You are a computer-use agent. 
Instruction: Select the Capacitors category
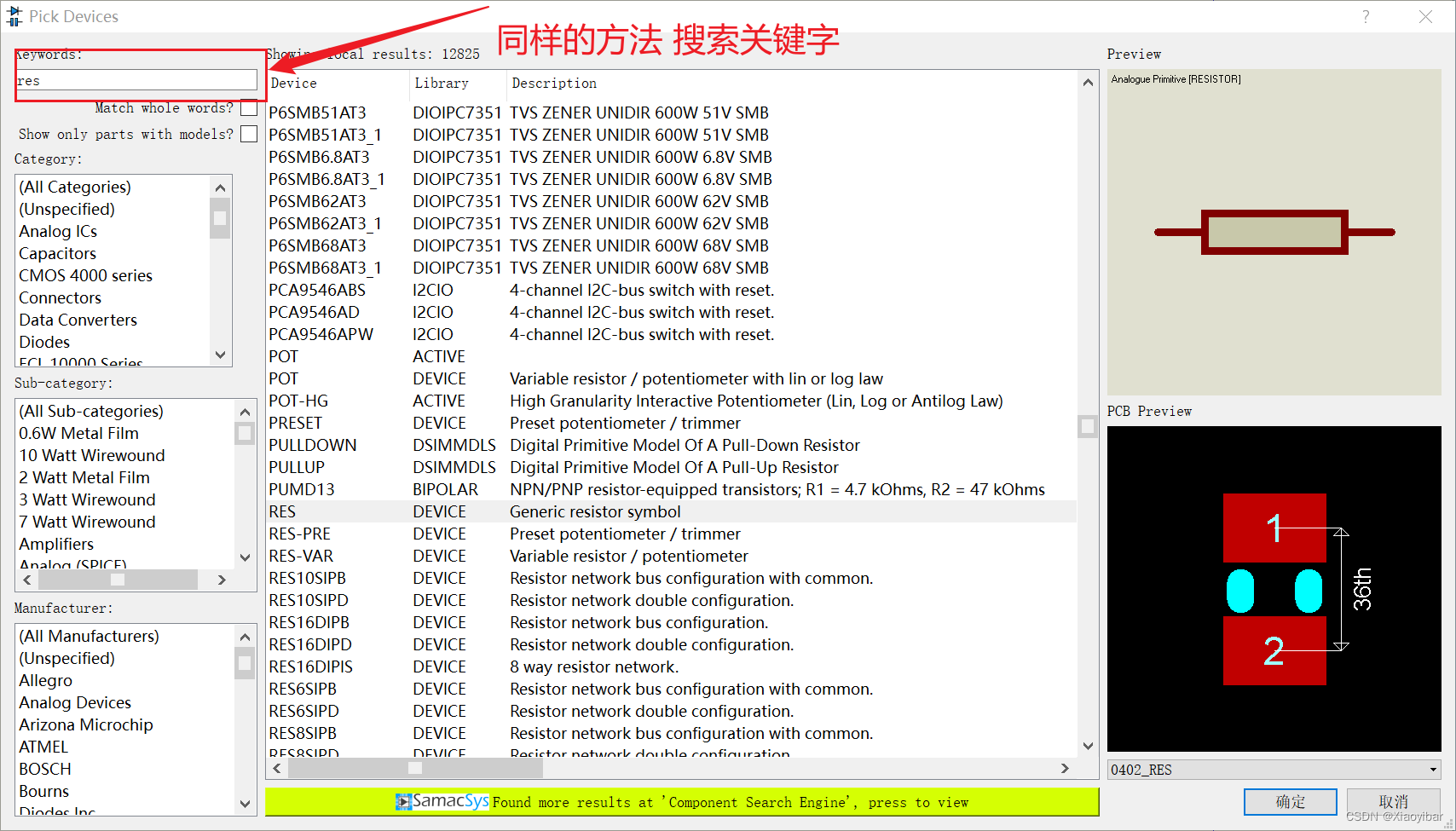(x=57, y=253)
